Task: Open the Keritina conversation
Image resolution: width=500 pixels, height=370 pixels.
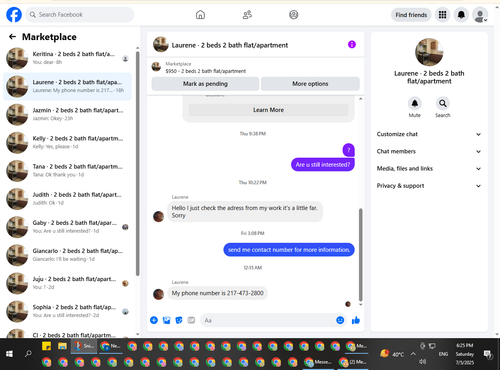Action: [x=68, y=58]
